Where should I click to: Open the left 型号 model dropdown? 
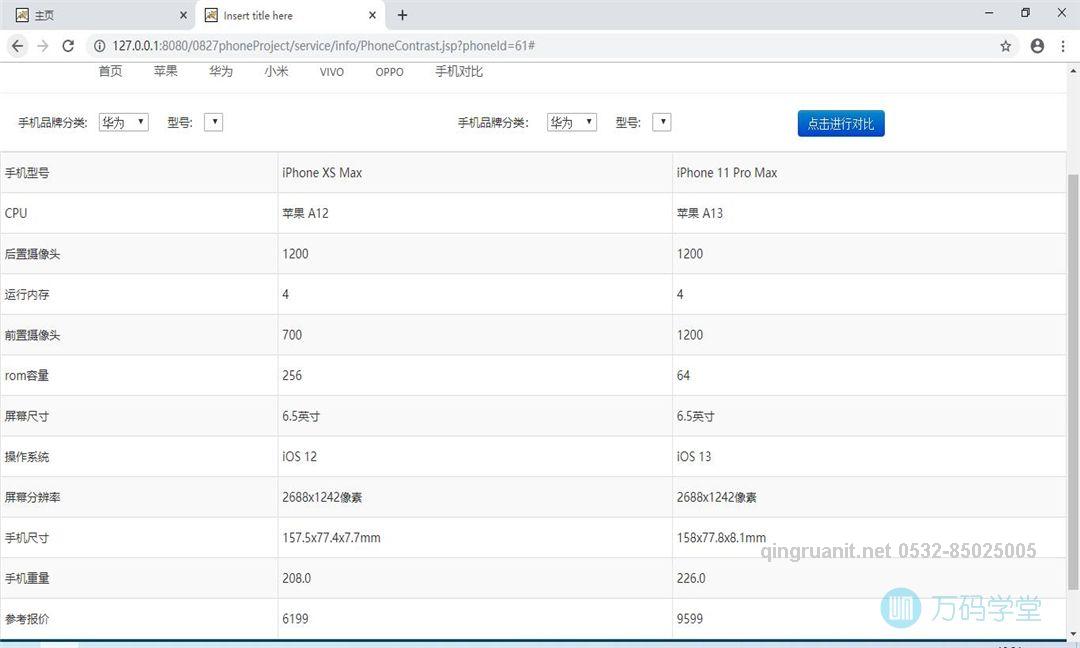[213, 121]
